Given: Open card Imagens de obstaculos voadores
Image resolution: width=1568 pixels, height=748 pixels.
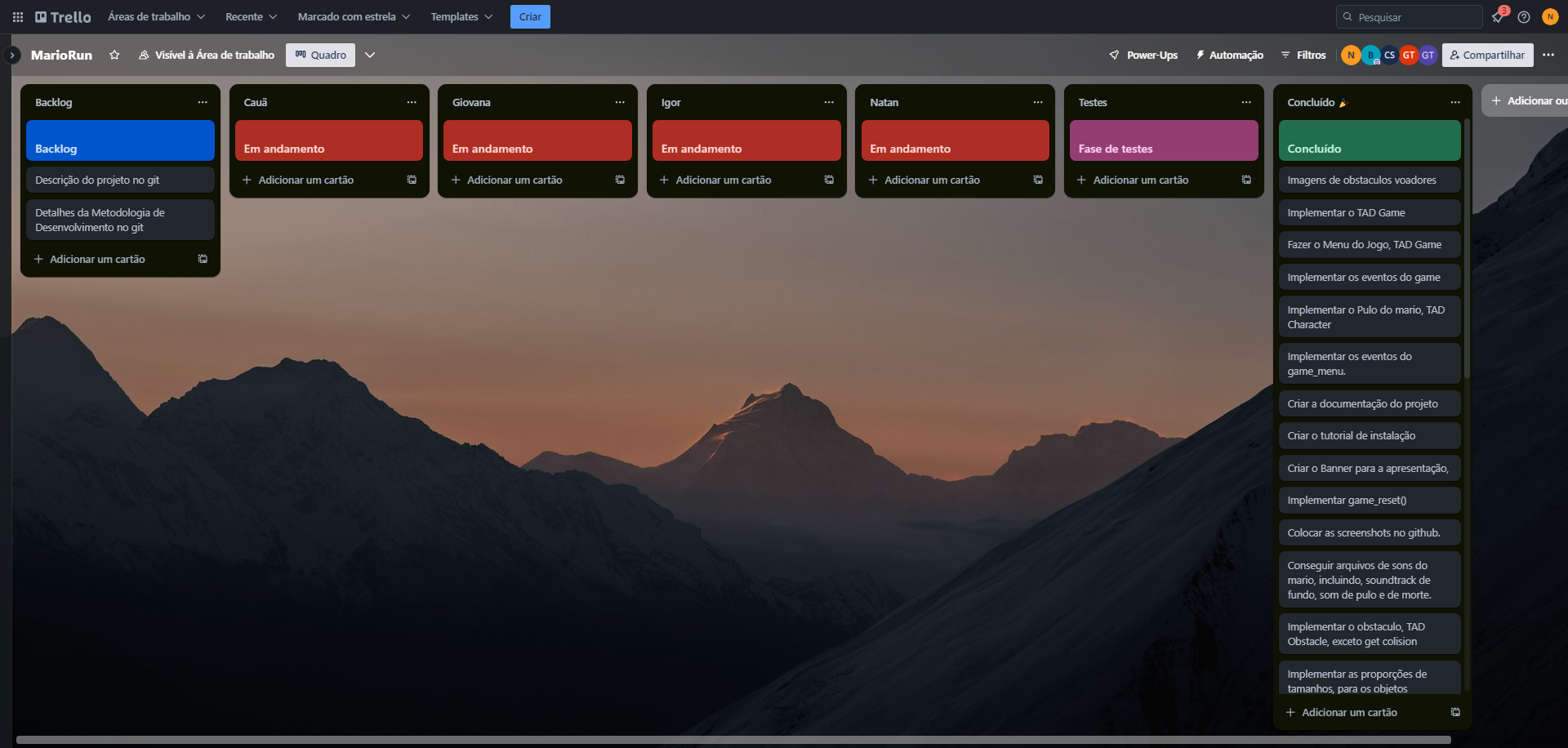Looking at the screenshot, I should (x=1370, y=180).
